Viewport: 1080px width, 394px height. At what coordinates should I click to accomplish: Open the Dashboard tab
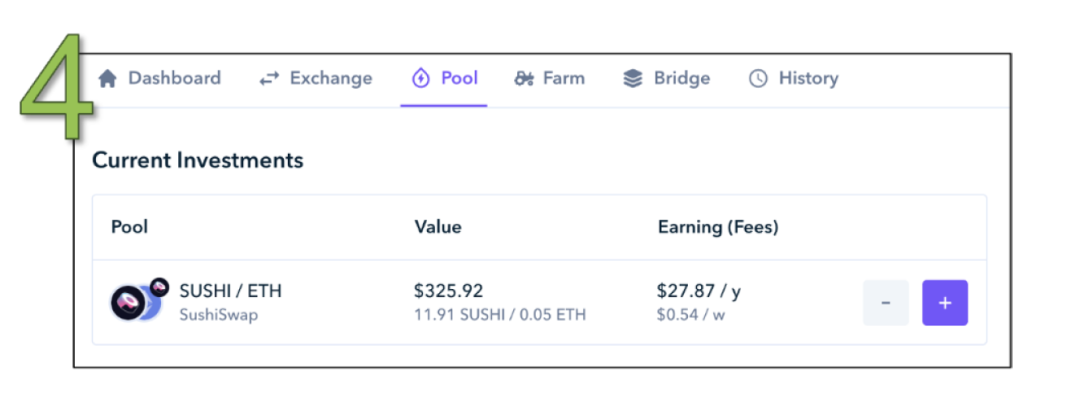160,79
